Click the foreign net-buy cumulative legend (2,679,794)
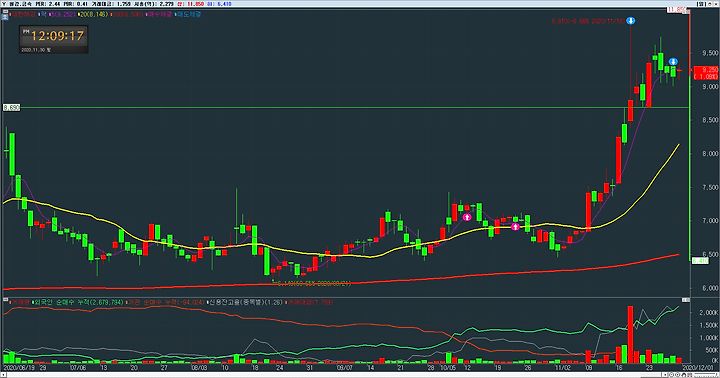The image size is (720, 378). pos(78,302)
